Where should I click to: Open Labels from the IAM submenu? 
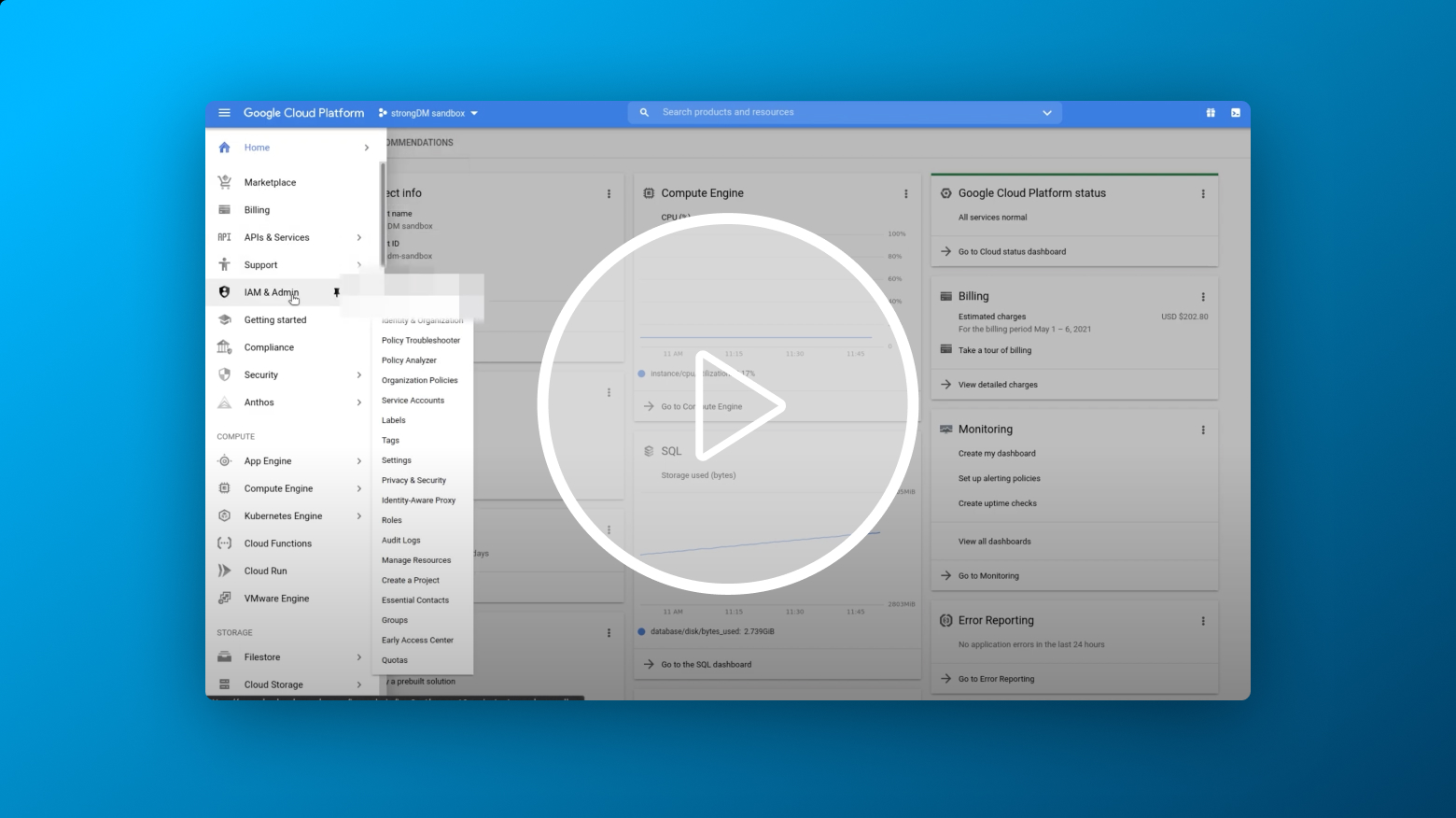tap(394, 420)
